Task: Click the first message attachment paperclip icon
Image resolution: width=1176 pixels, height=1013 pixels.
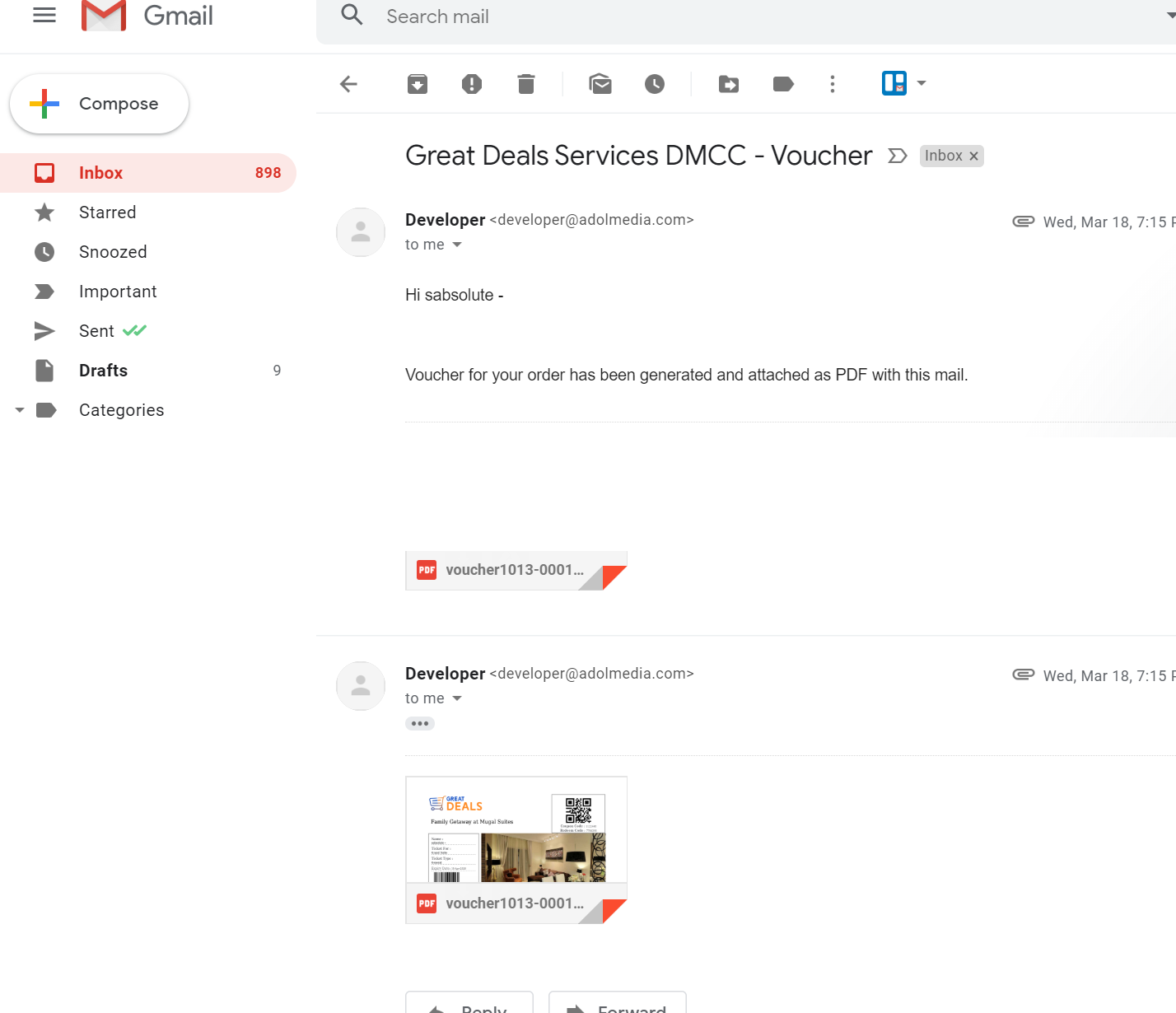Action: (x=1024, y=221)
